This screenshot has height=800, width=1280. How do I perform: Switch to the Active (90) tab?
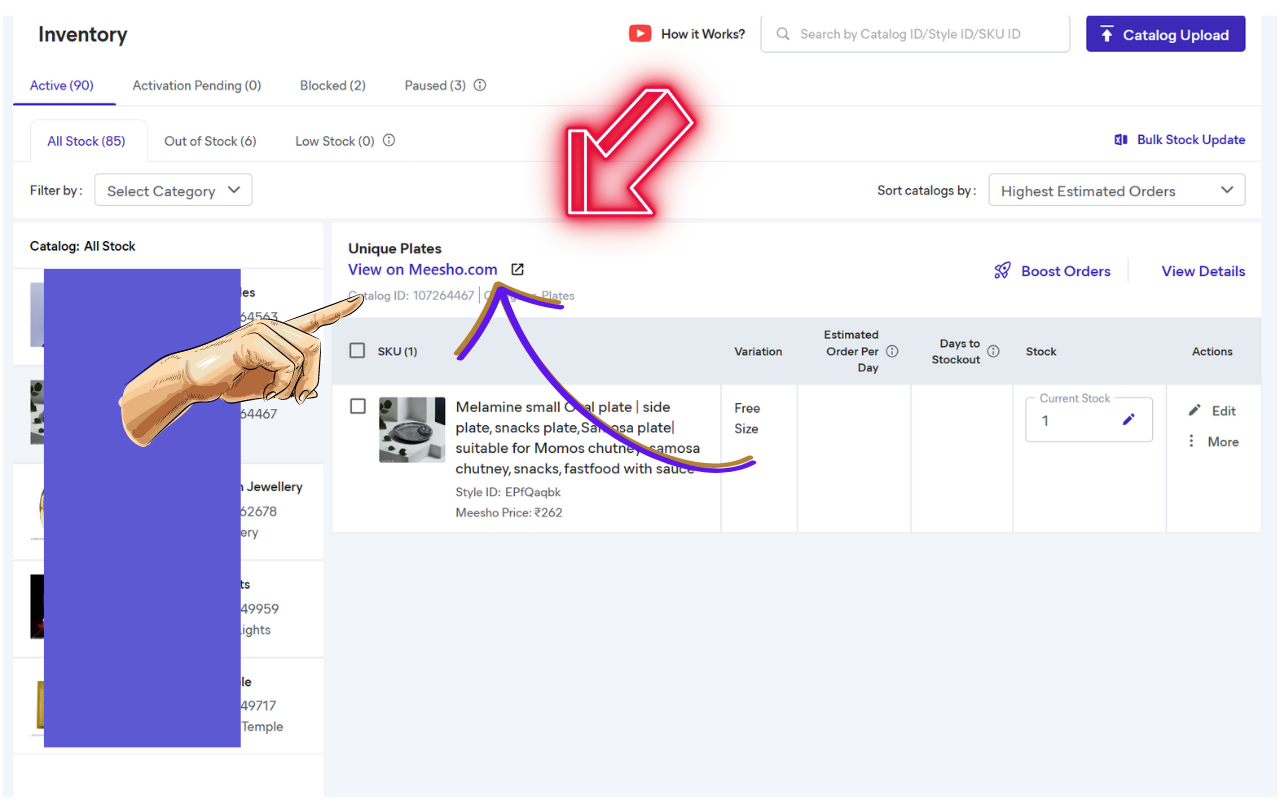tap(62, 85)
